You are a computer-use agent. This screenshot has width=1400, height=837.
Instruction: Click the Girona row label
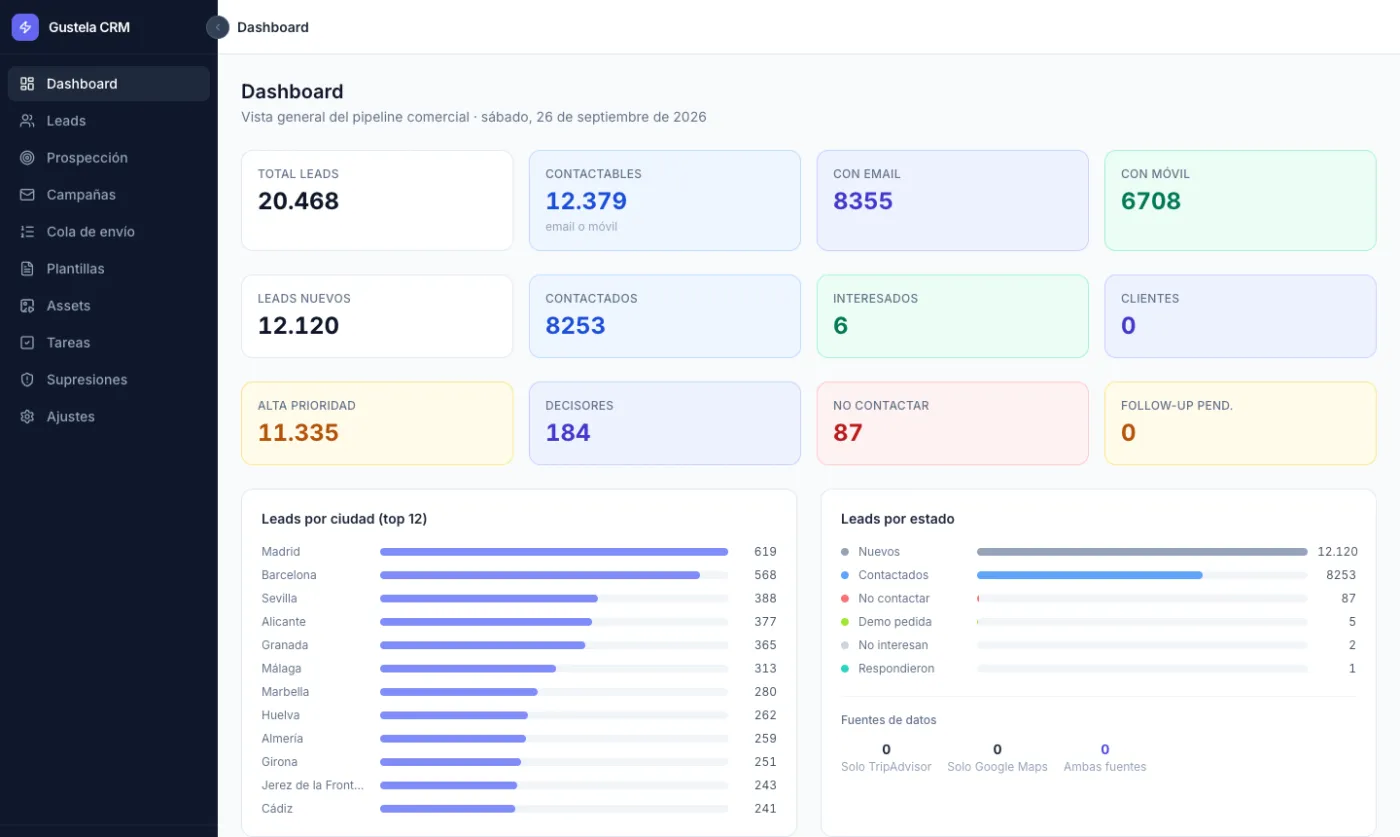click(280, 762)
